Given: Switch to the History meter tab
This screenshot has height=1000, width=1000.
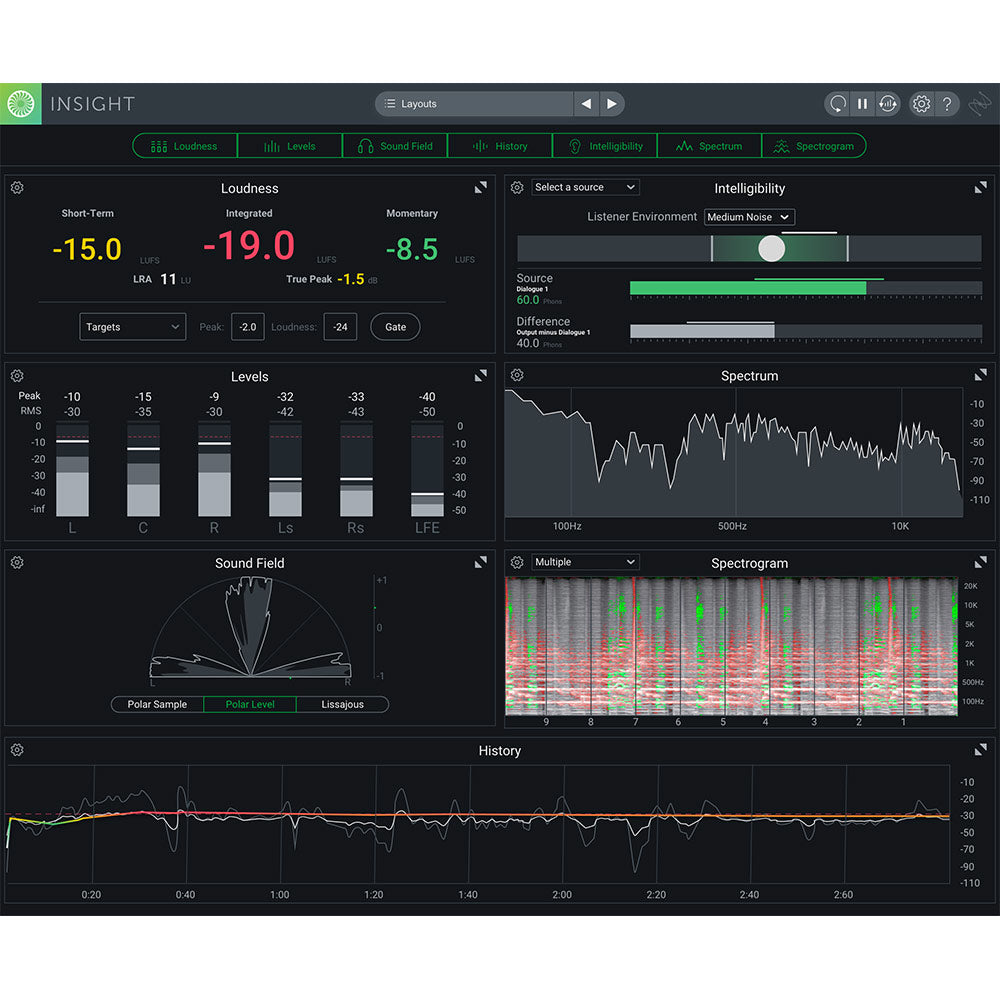Looking at the screenshot, I should (x=500, y=145).
